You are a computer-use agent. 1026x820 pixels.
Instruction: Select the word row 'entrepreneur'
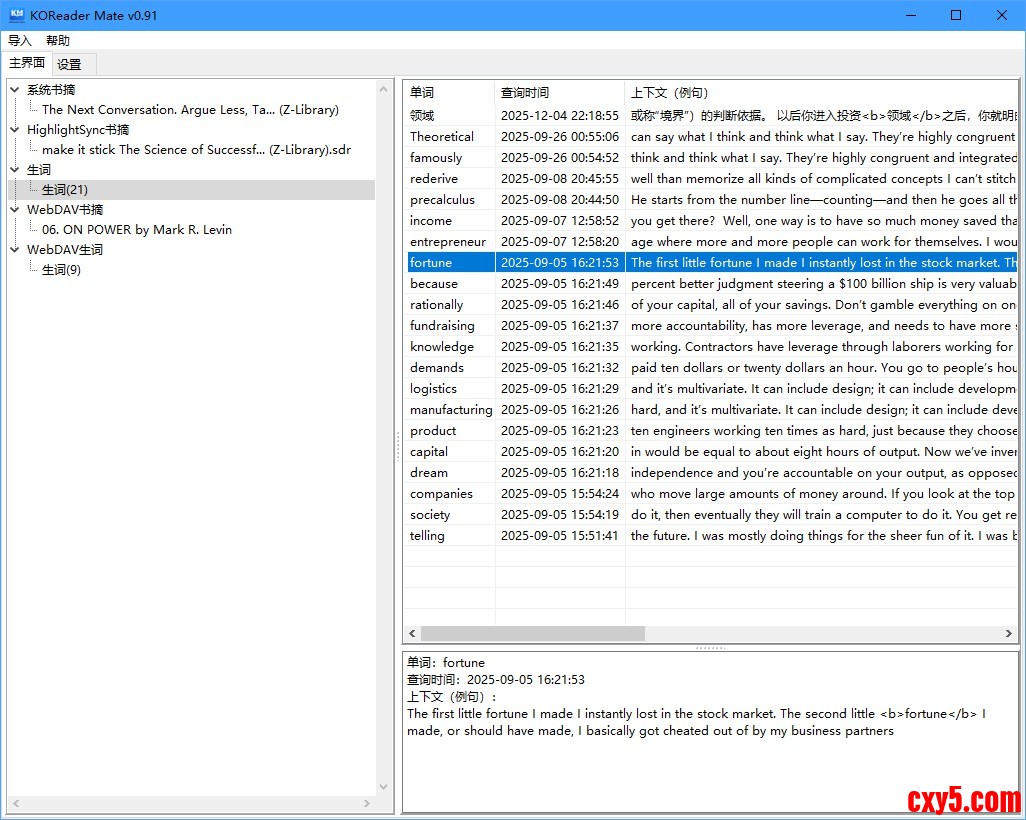448,242
